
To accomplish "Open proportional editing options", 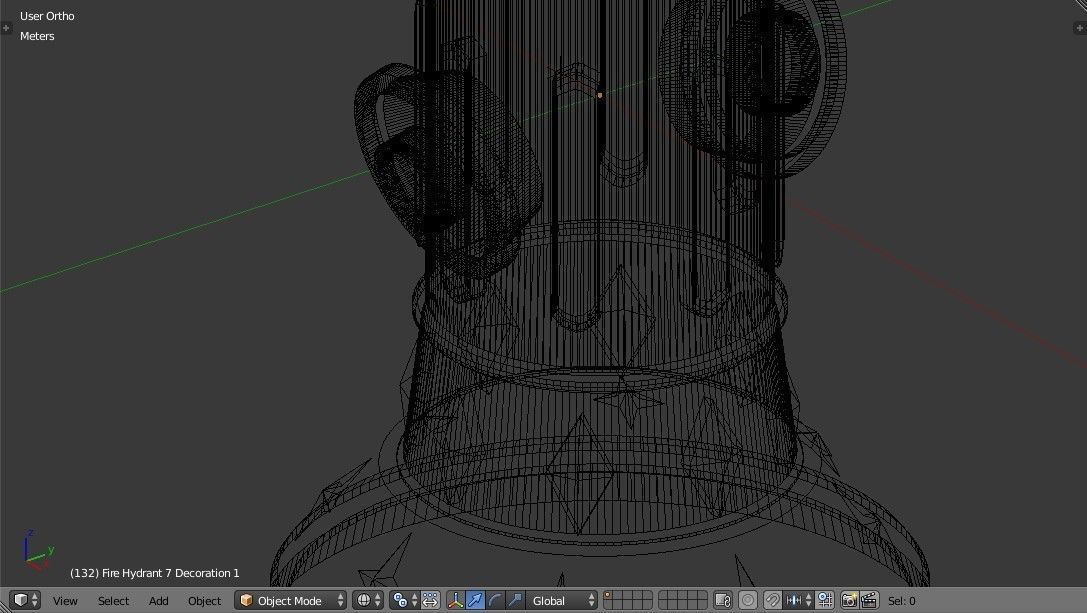I will [748, 601].
